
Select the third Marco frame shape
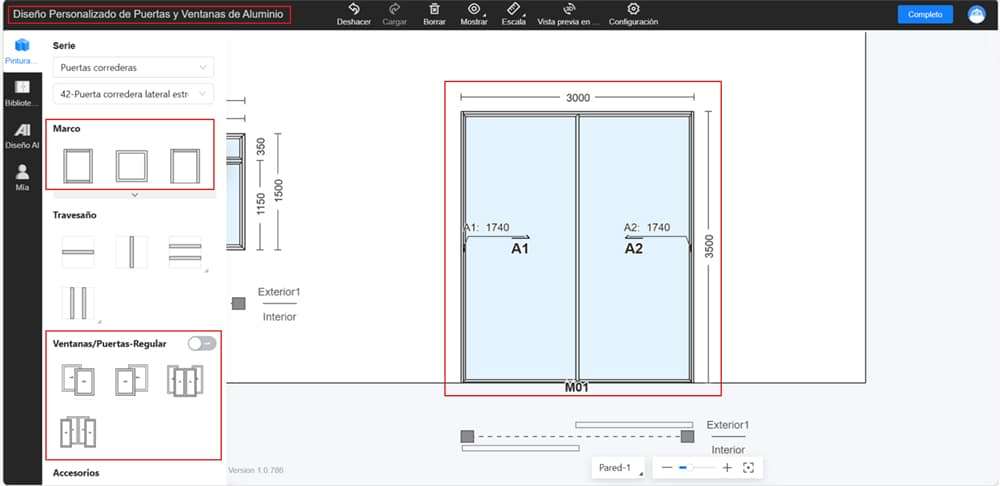point(185,166)
